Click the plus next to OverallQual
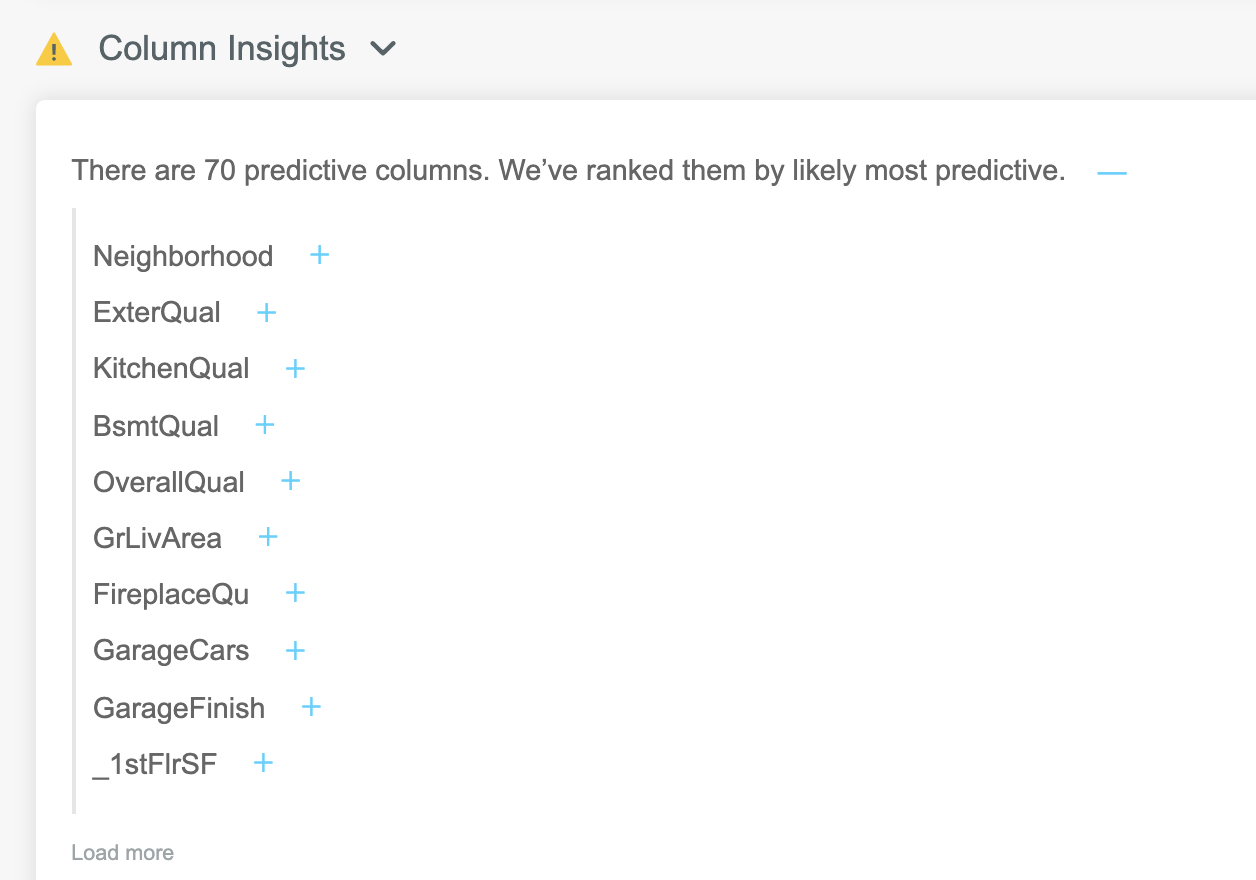The image size is (1256, 880). 290,481
